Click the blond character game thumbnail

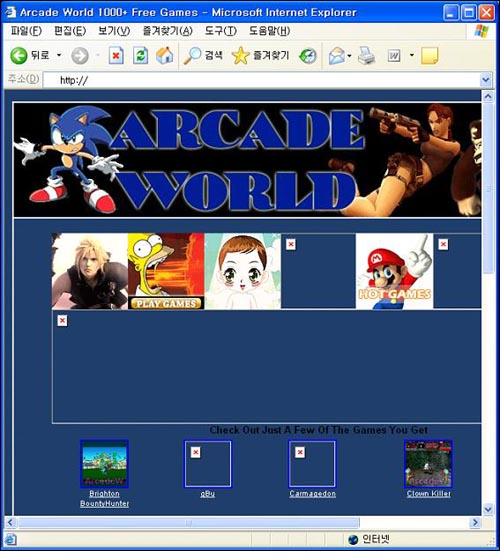tap(90, 271)
